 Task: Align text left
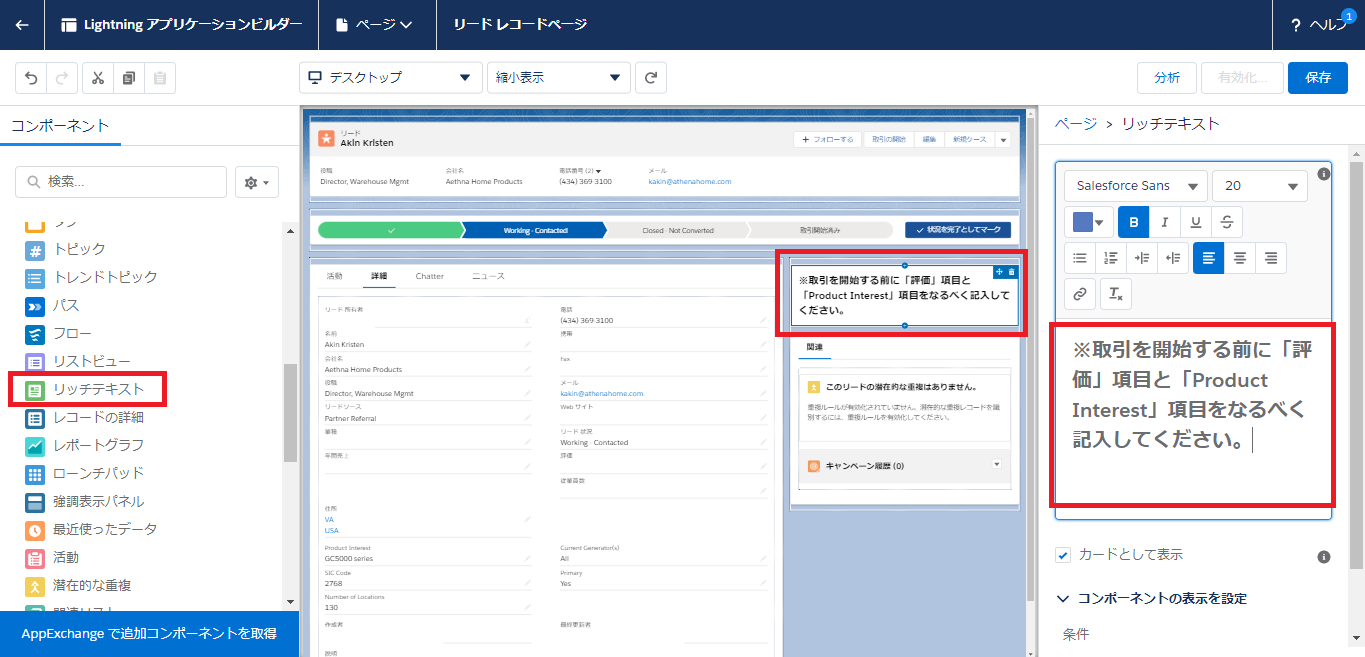click(1209, 258)
